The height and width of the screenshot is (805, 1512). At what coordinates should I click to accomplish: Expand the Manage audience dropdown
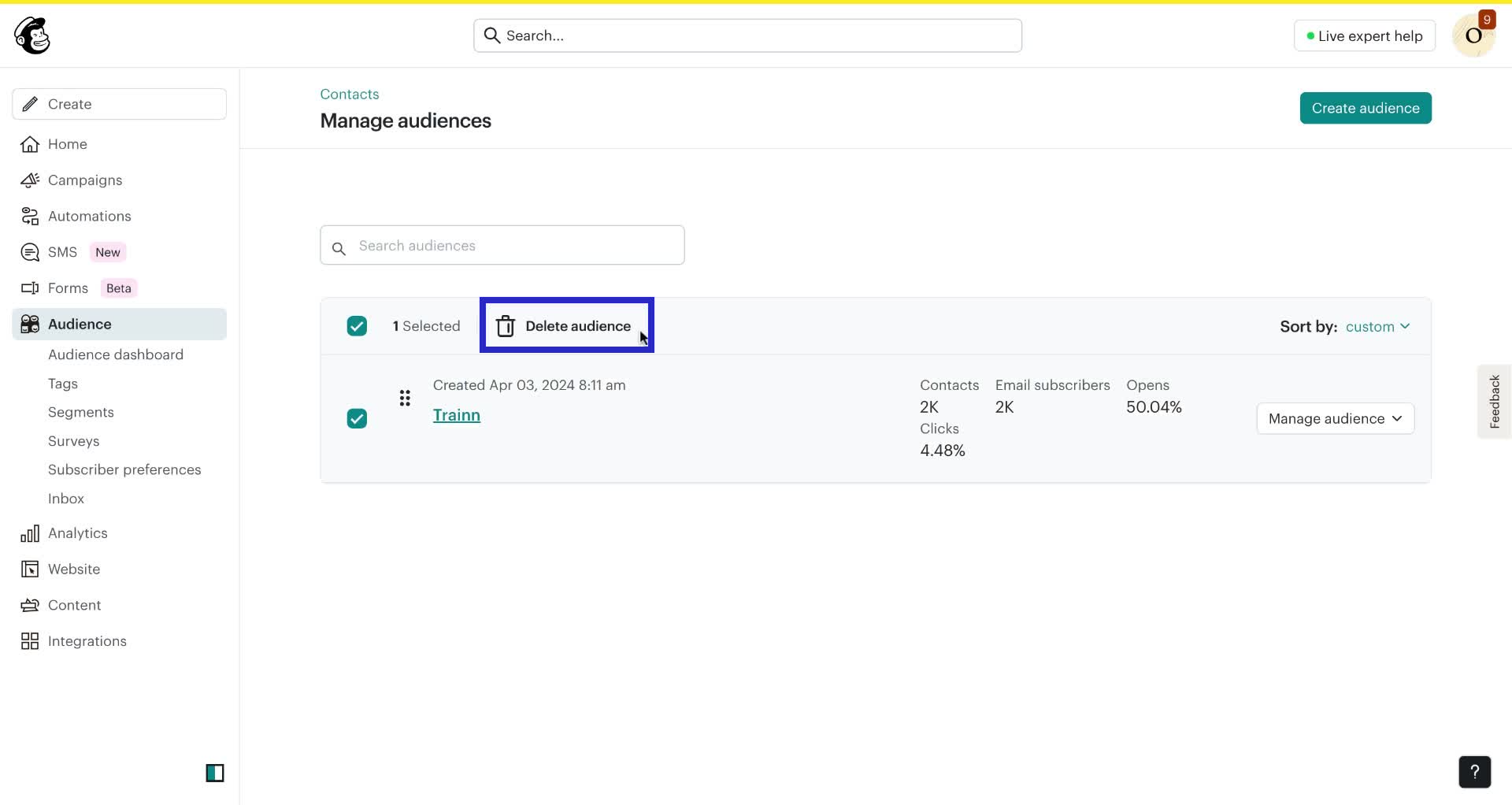pos(1334,418)
